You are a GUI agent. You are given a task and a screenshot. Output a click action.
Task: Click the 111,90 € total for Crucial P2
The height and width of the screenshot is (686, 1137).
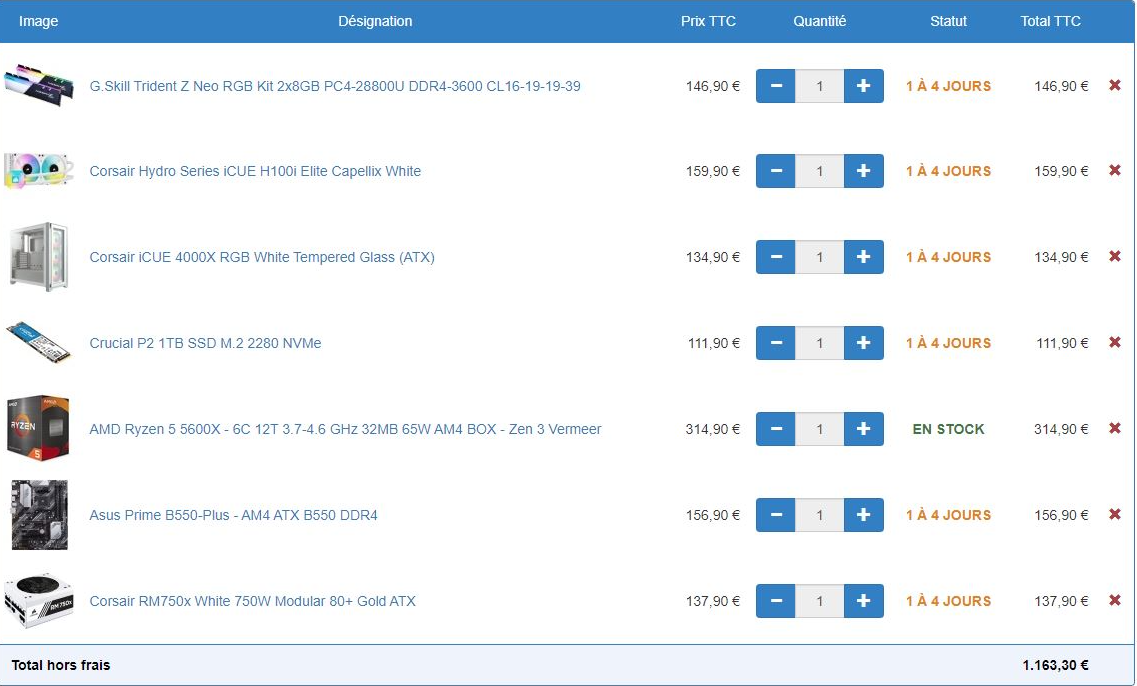point(1062,343)
